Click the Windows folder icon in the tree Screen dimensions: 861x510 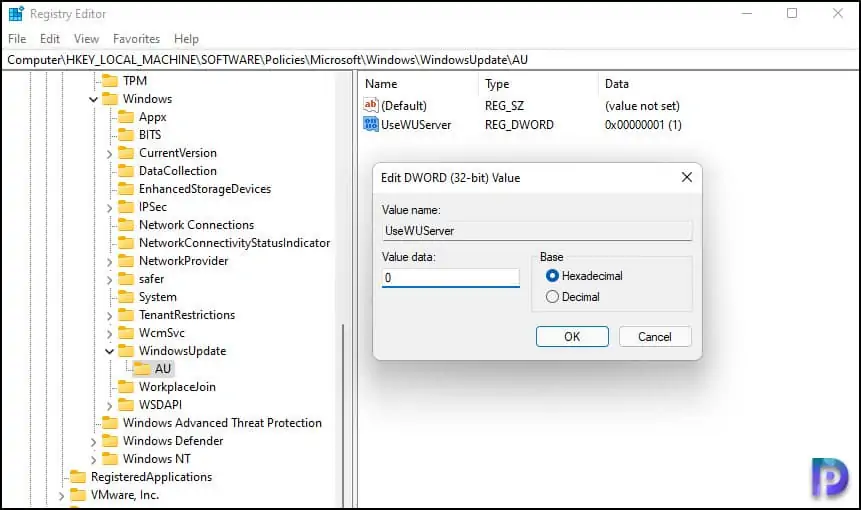click(110, 99)
